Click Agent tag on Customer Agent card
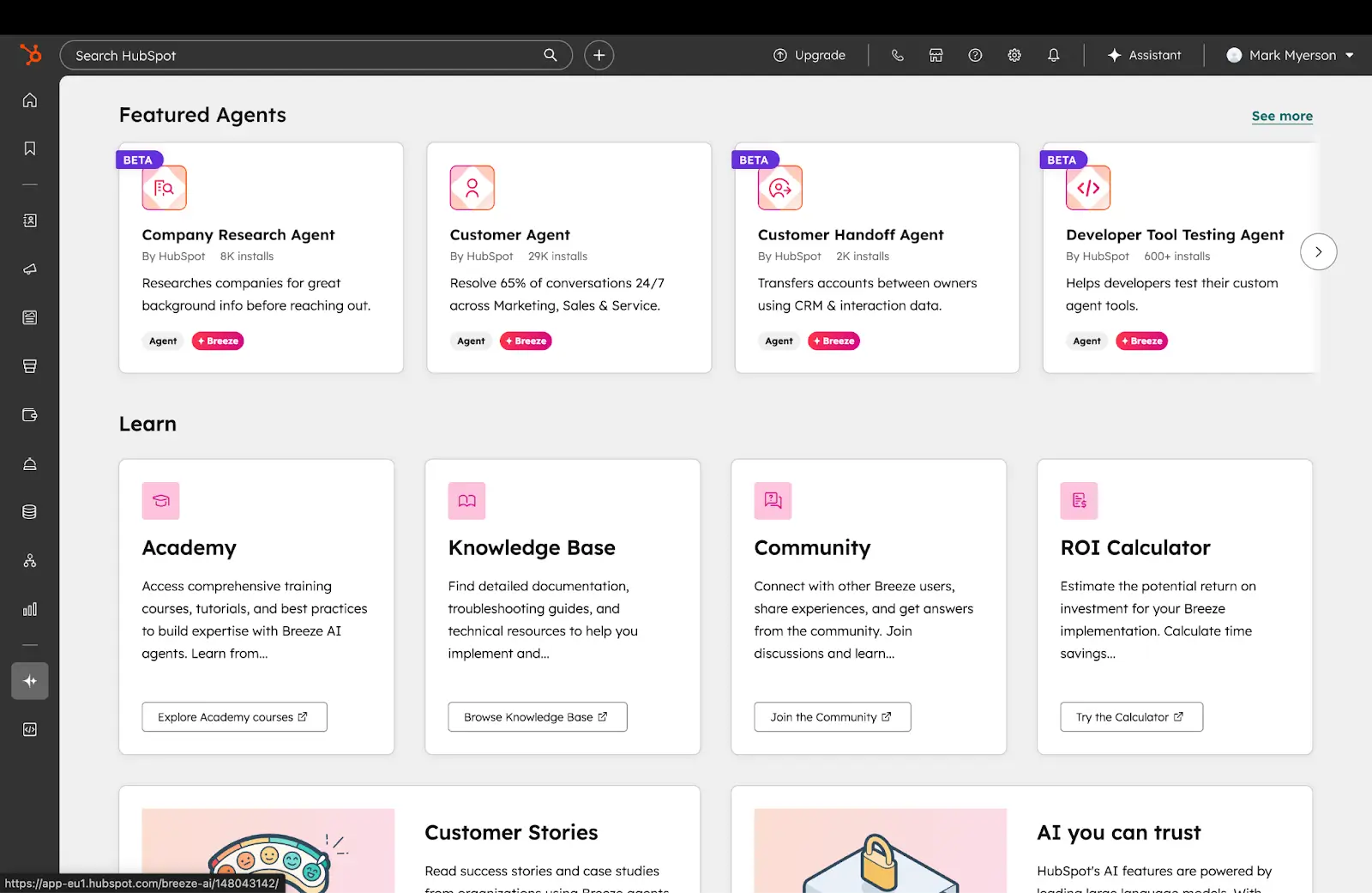This screenshot has height=893, width=1372. 471,341
